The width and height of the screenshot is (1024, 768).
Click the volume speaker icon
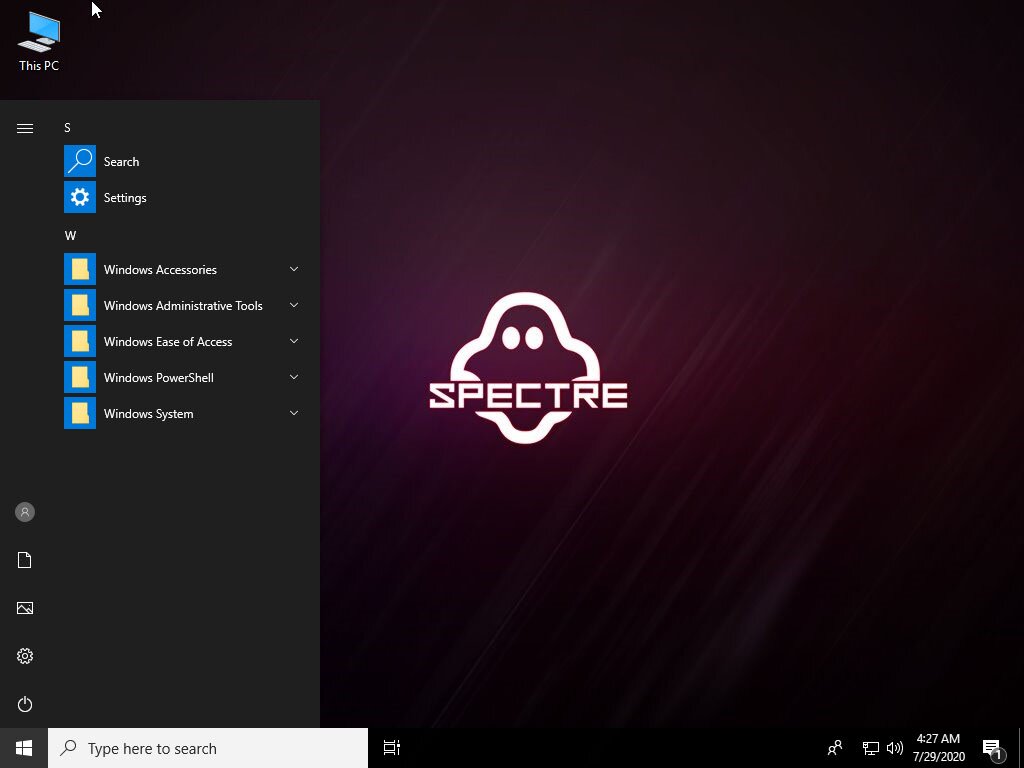pyautogui.click(x=895, y=748)
